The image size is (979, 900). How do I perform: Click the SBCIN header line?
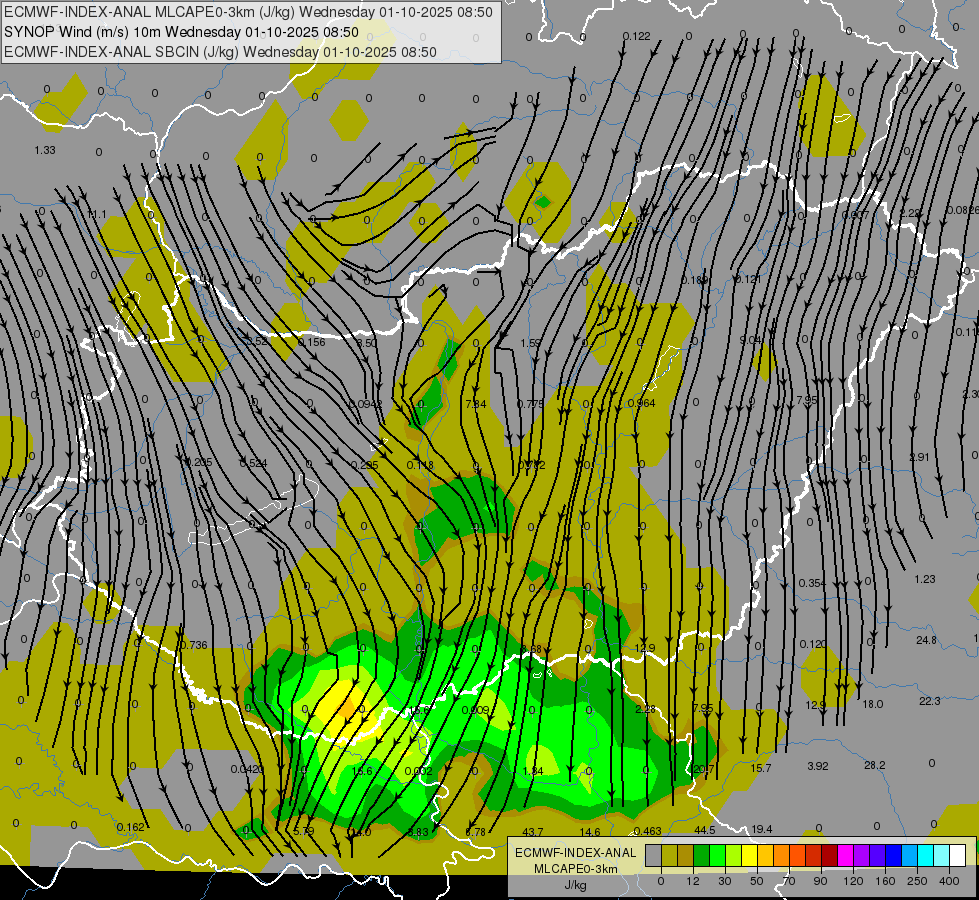coord(220,52)
